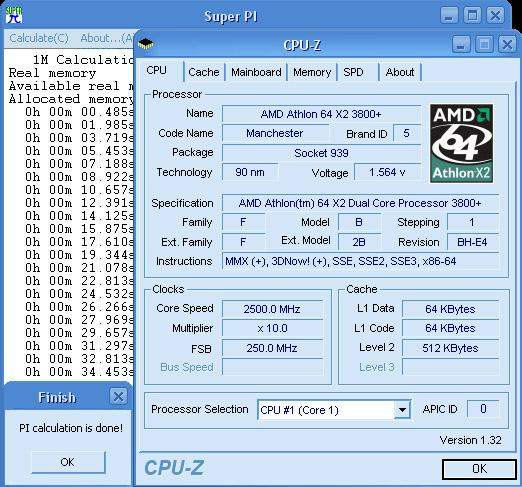Click the Super PI app icon in title bar
This screenshot has height=487, width=522.
pyautogui.click(x=14, y=15)
